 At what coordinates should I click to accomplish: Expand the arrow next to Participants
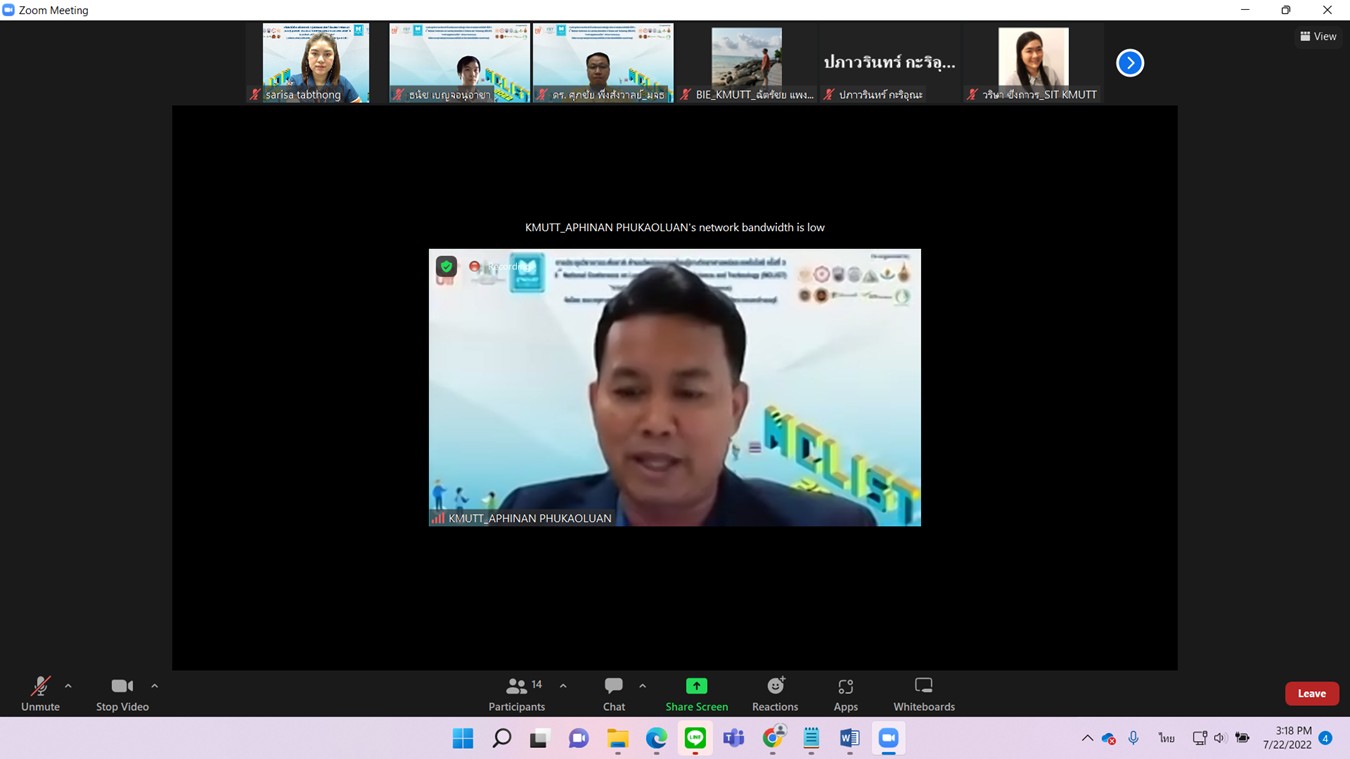tap(563, 686)
